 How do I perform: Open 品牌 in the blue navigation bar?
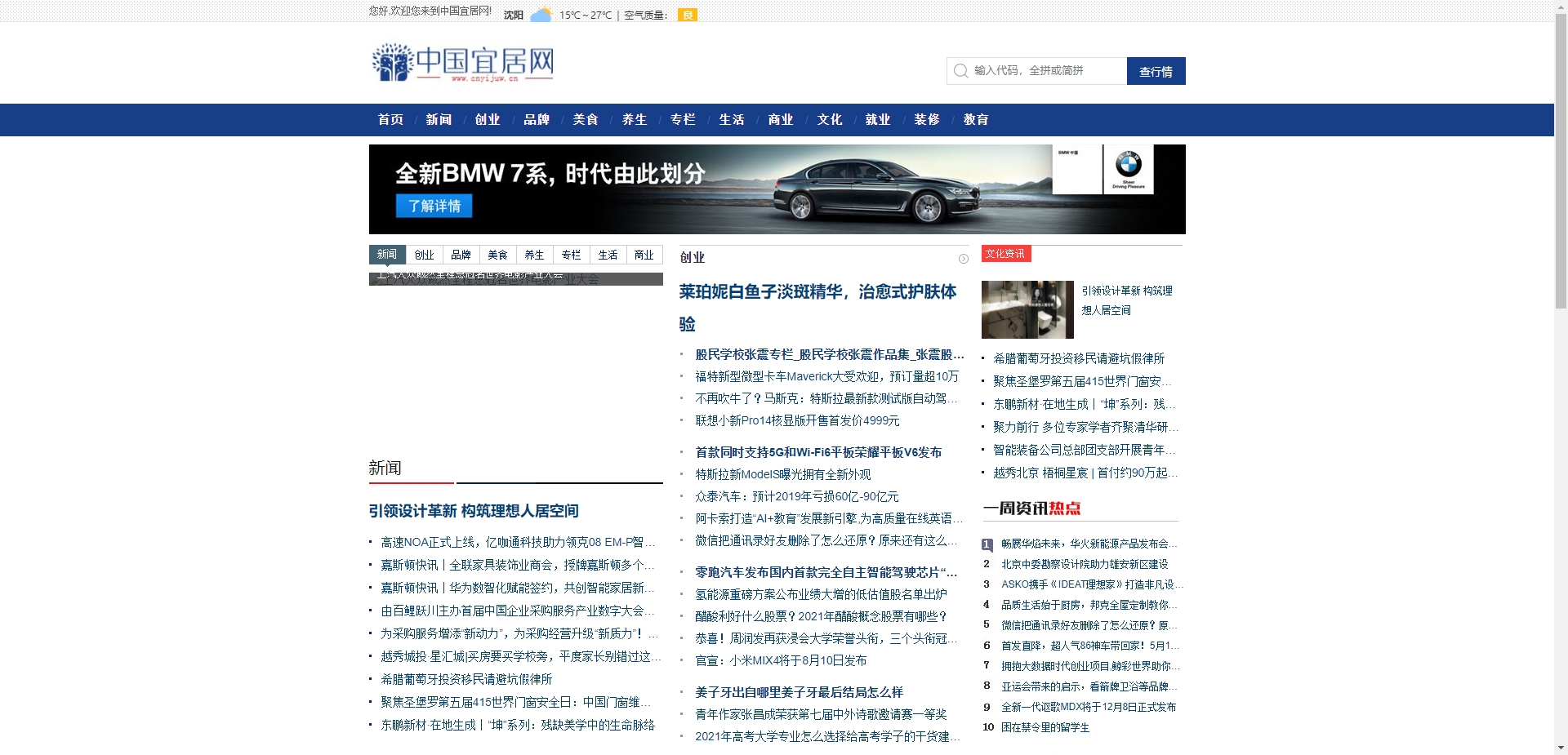pyautogui.click(x=537, y=119)
